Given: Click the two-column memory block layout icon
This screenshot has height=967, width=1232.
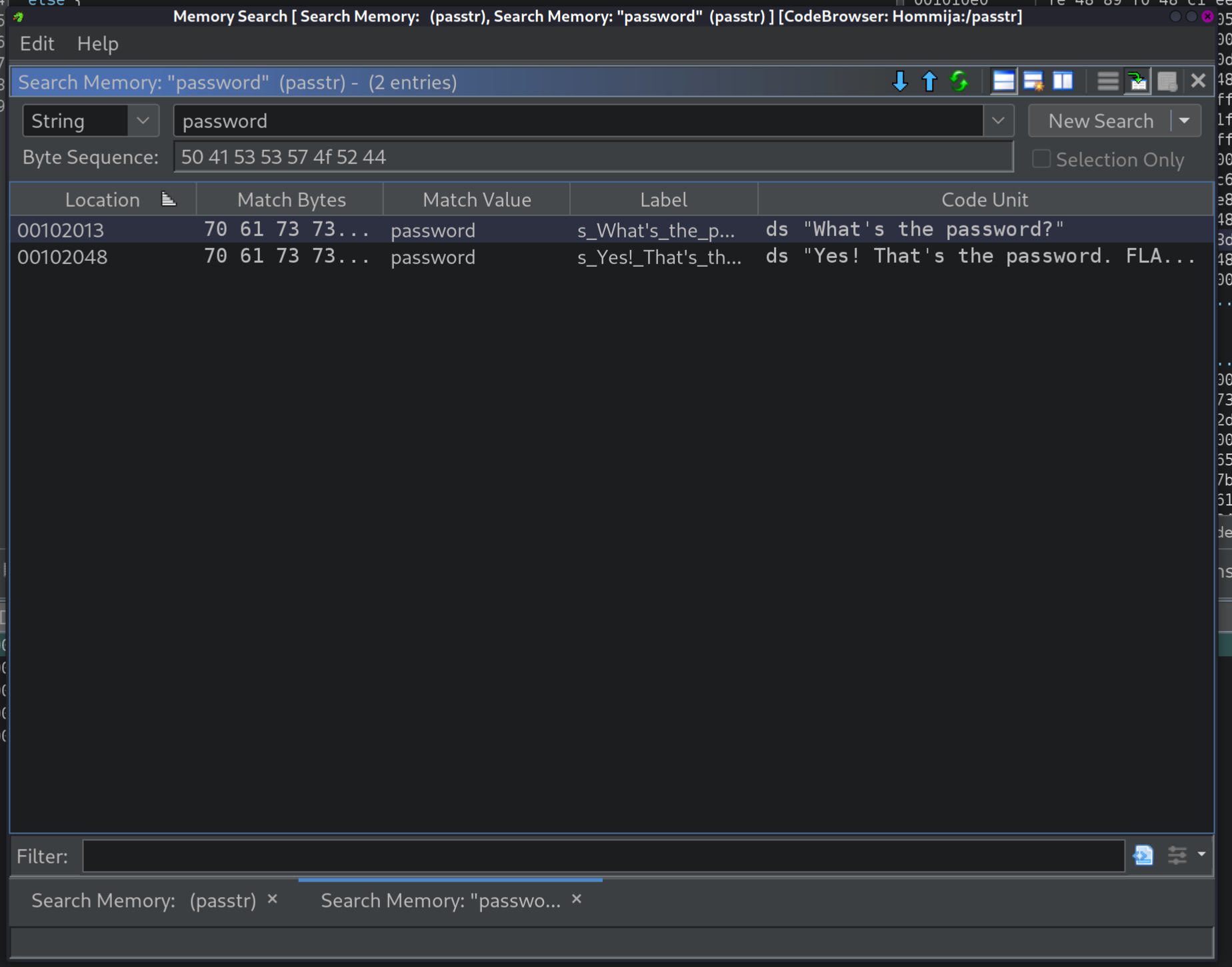Looking at the screenshot, I should (x=1063, y=81).
